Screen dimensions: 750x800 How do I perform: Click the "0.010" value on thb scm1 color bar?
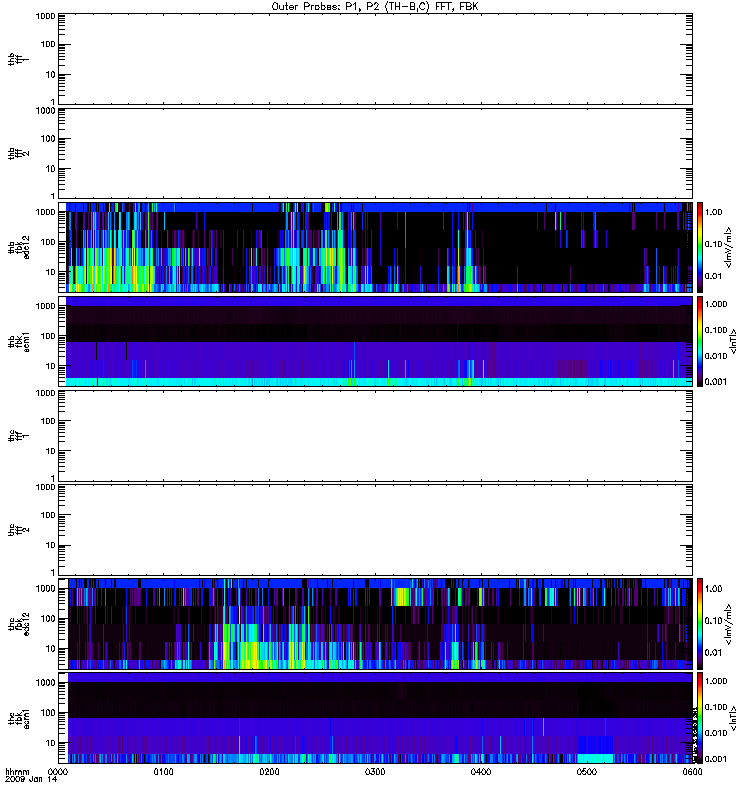click(x=716, y=356)
